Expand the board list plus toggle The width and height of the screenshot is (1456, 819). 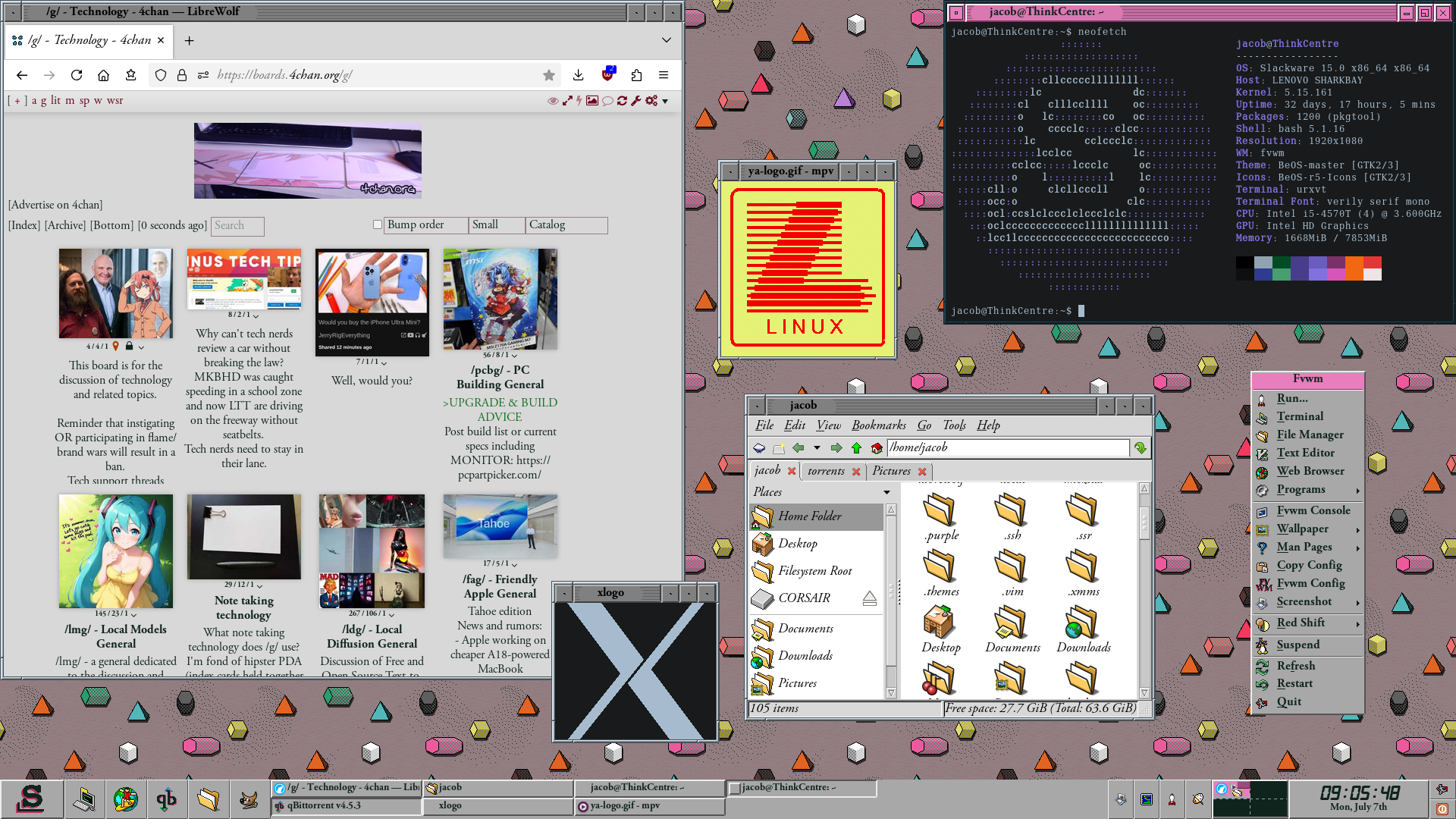[x=17, y=101]
